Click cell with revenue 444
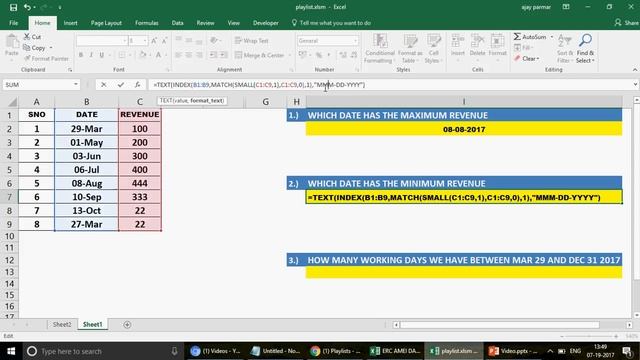The height and width of the screenshot is (360, 640). (x=140, y=183)
